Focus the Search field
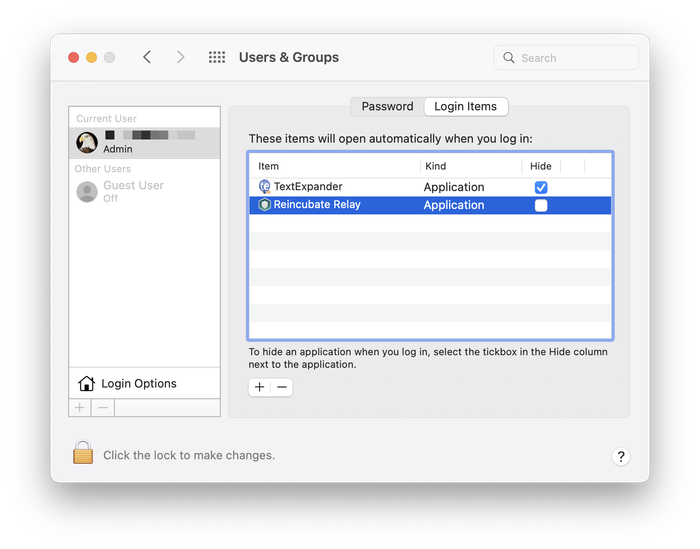 pos(566,58)
